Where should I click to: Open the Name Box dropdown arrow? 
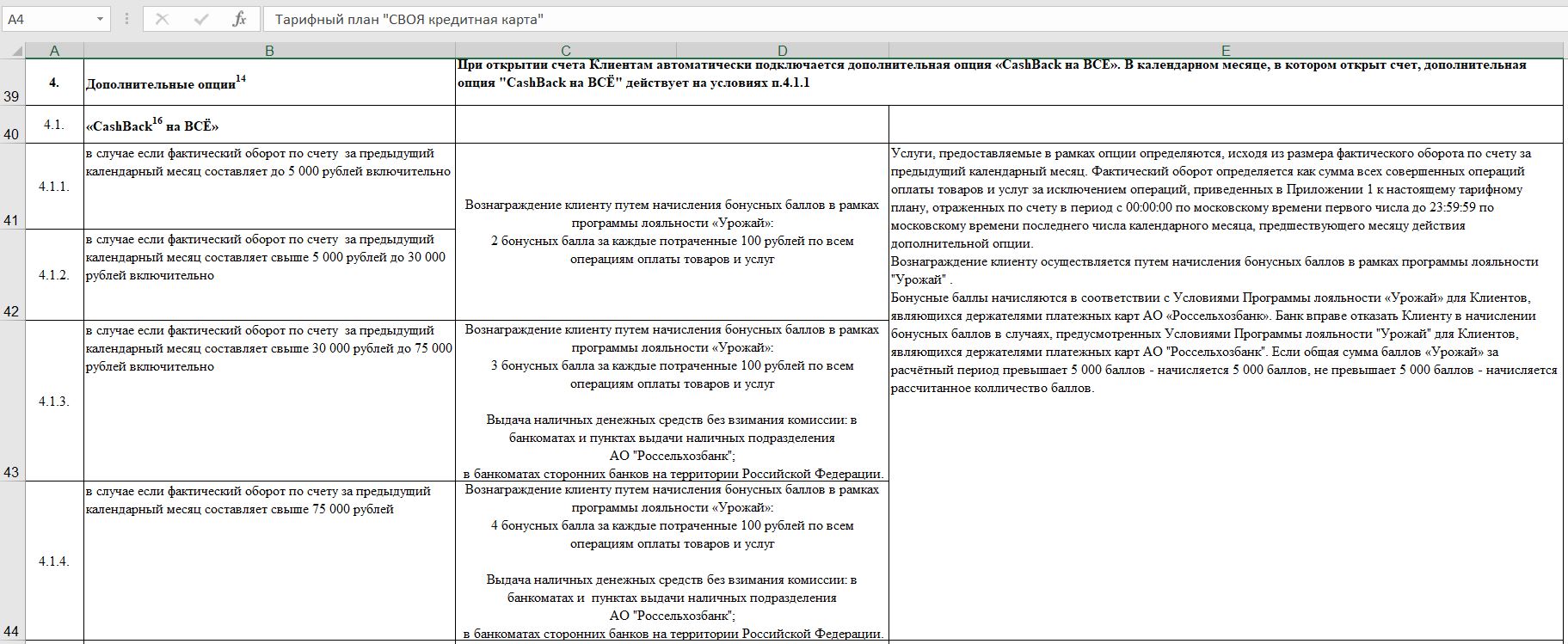100,19
